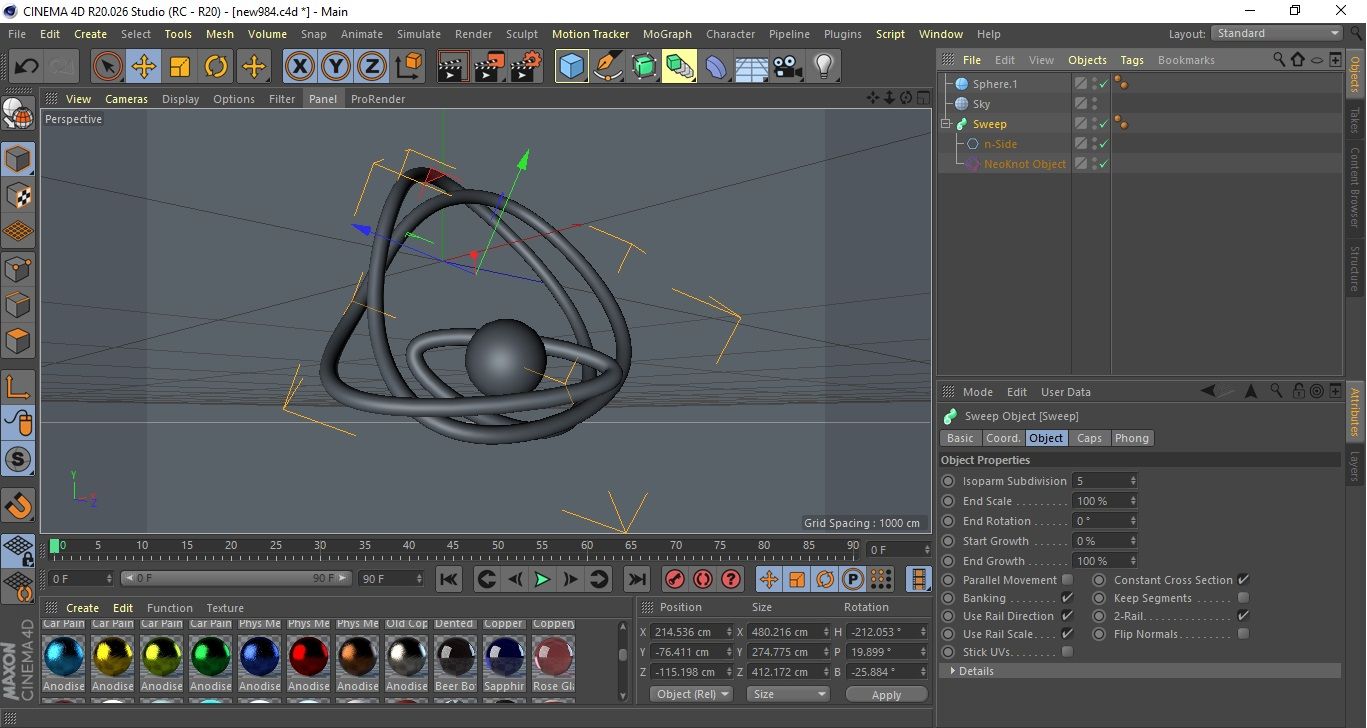Toggle X axis lock
The width and height of the screenshot is (1367, 728).
(x=299, y=67)
